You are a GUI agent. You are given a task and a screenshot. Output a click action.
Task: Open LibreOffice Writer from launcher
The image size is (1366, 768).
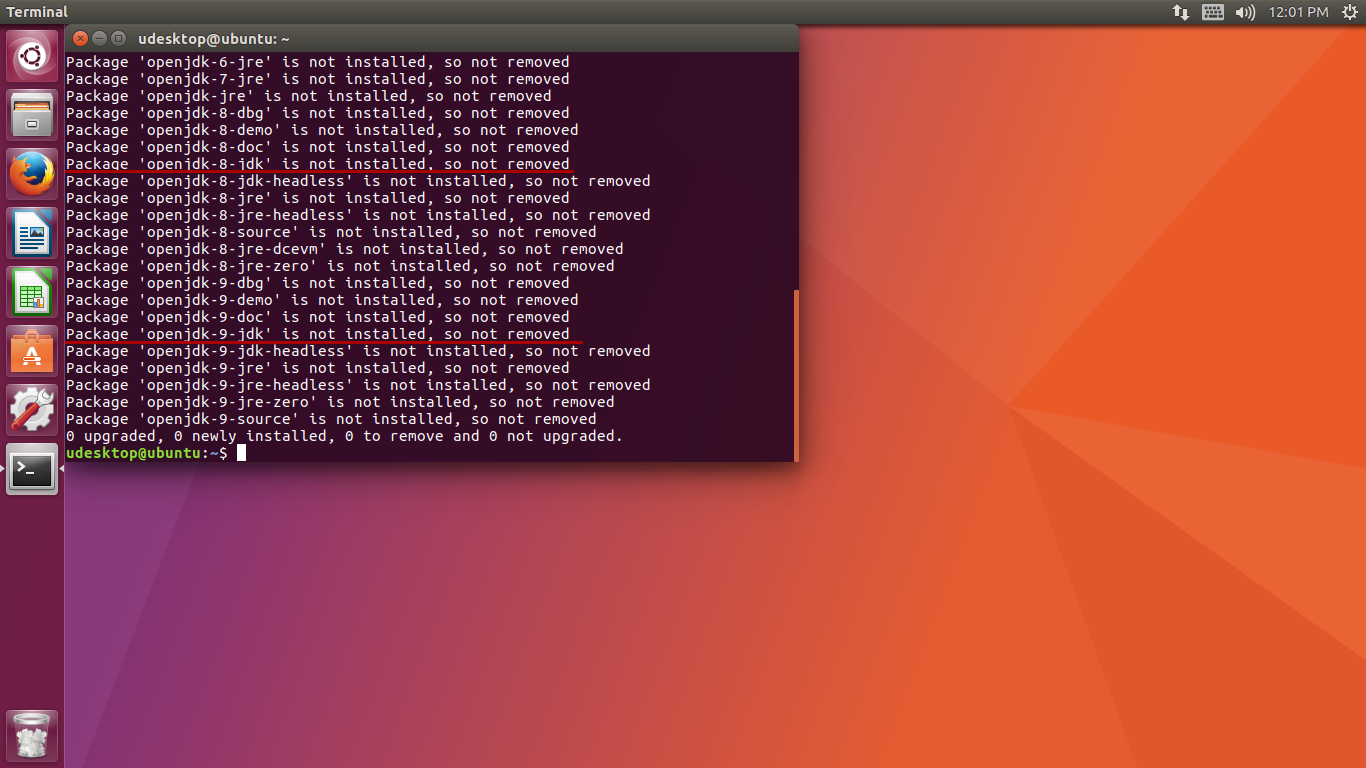pyautogui.click(x=32, y=233)
